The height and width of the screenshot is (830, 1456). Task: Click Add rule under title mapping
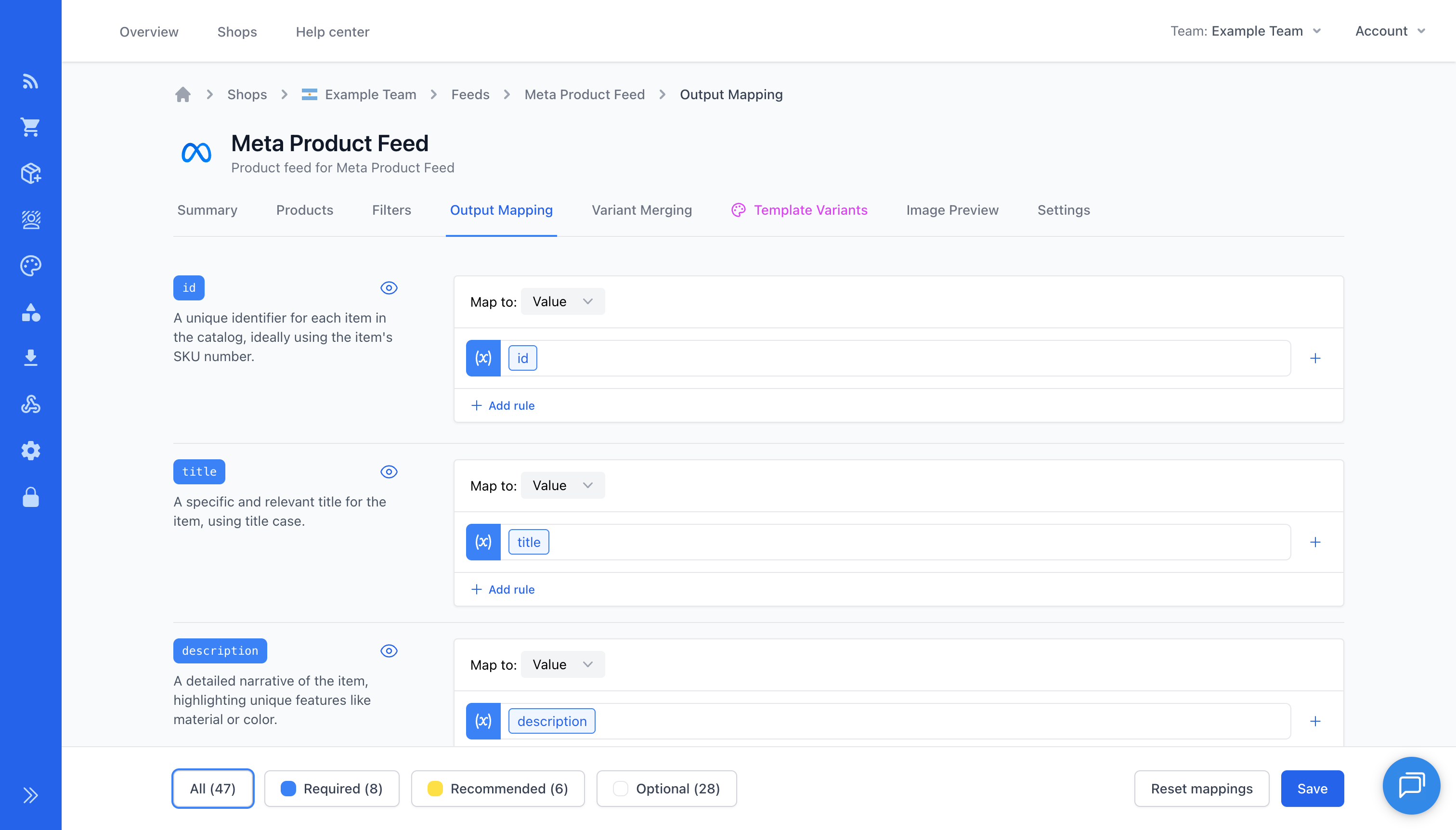coord(503,589)
